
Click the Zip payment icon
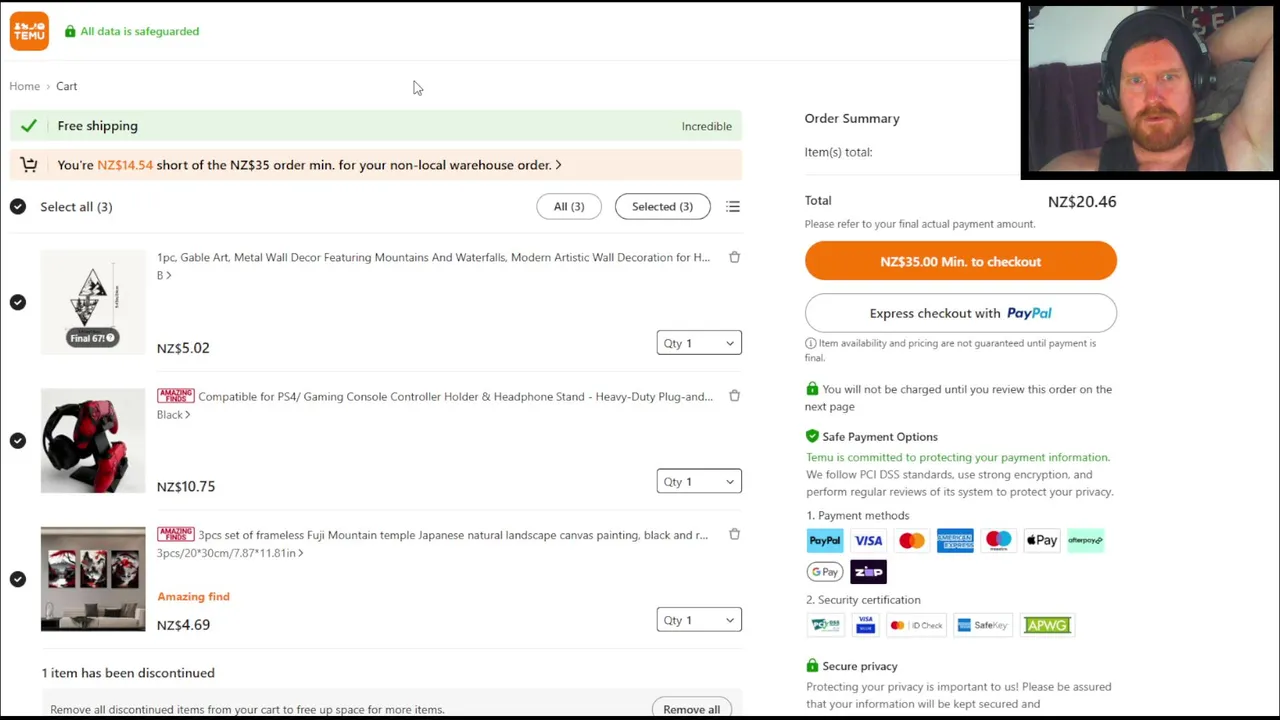(x=868, y=572)
